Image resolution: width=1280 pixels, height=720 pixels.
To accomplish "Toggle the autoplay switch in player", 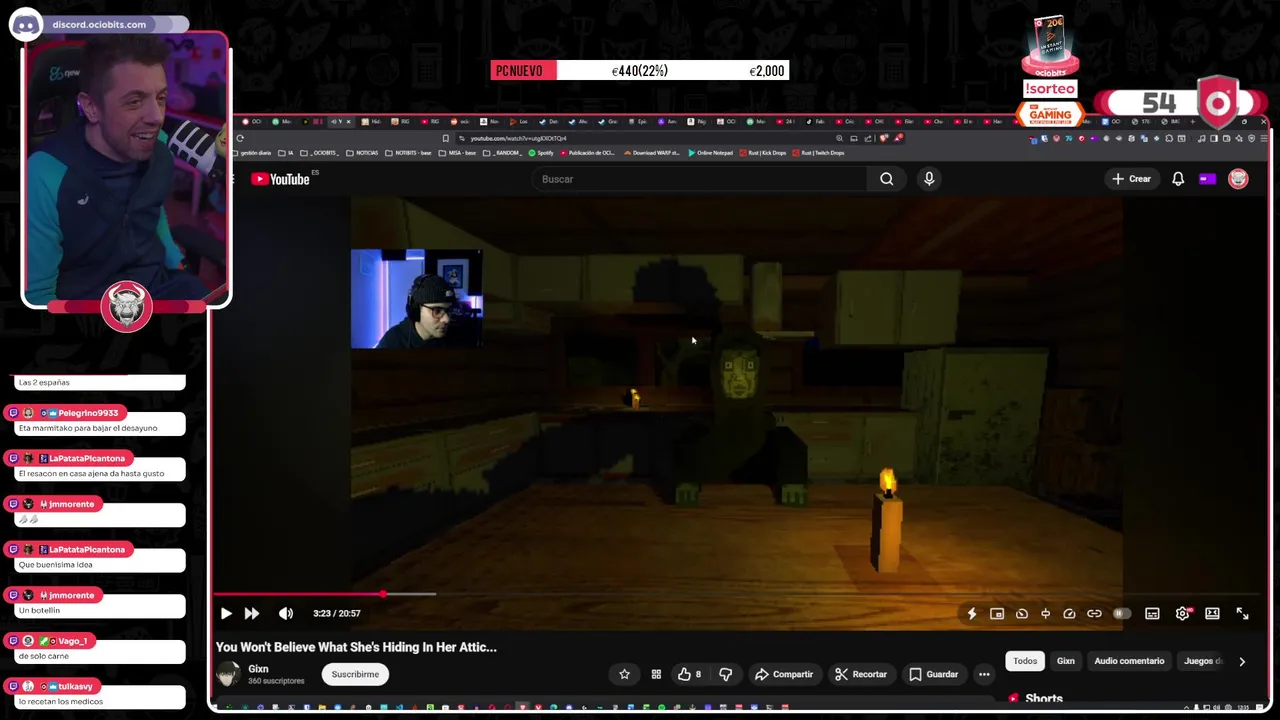I will click(x=1121, y=614).
